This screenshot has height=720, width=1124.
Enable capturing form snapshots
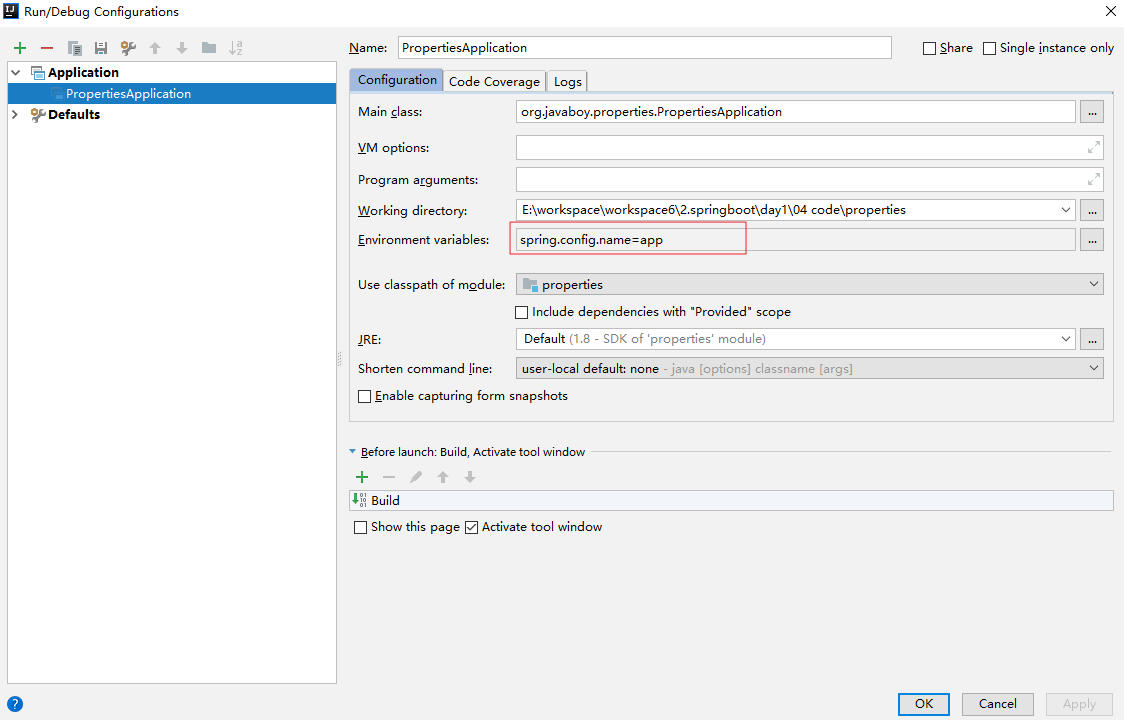(x=365, y=396)
